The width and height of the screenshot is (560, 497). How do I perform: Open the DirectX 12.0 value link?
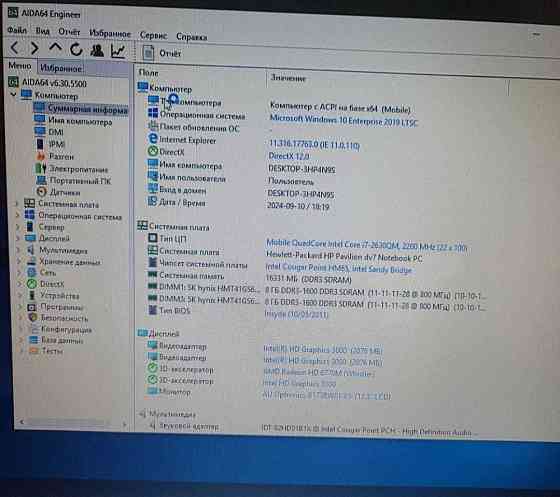click(289, 156)
